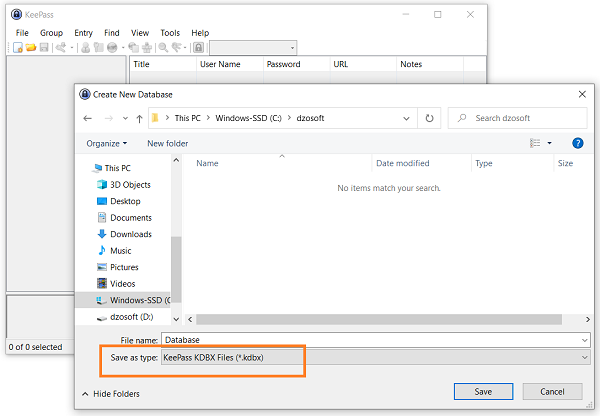
Task: Open the Show Entries dropdown arrow
Action: [185, 48]
